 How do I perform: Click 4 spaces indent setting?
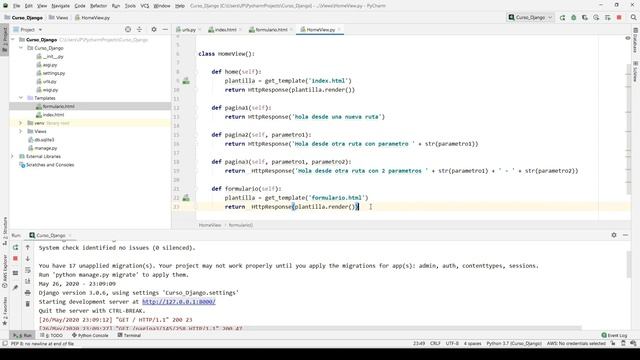click(473, 344)
